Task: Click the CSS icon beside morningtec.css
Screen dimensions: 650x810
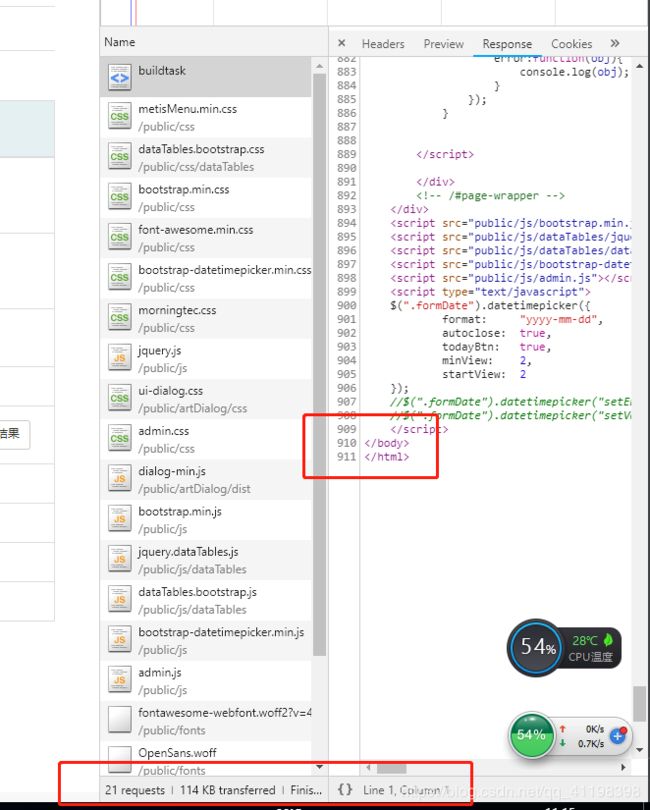Action: click(x=119, y=318)
